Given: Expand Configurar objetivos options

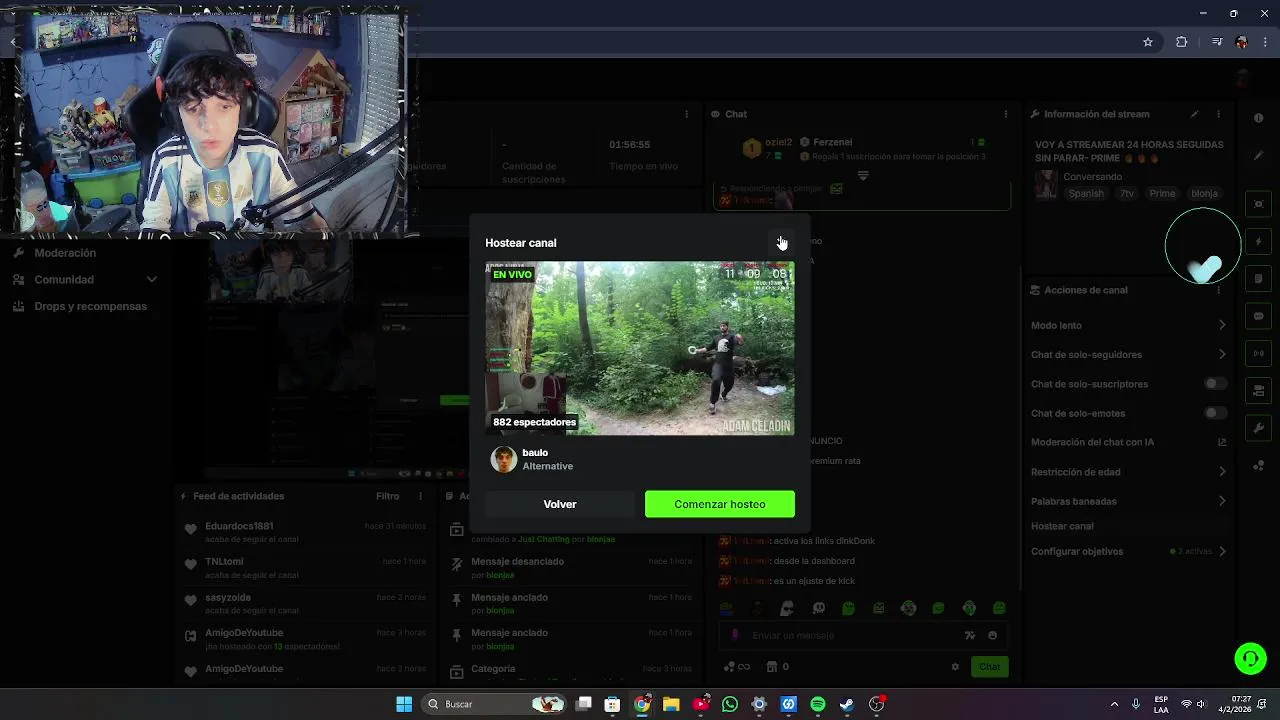Looking at the screenshot, I should point(1221,551).
